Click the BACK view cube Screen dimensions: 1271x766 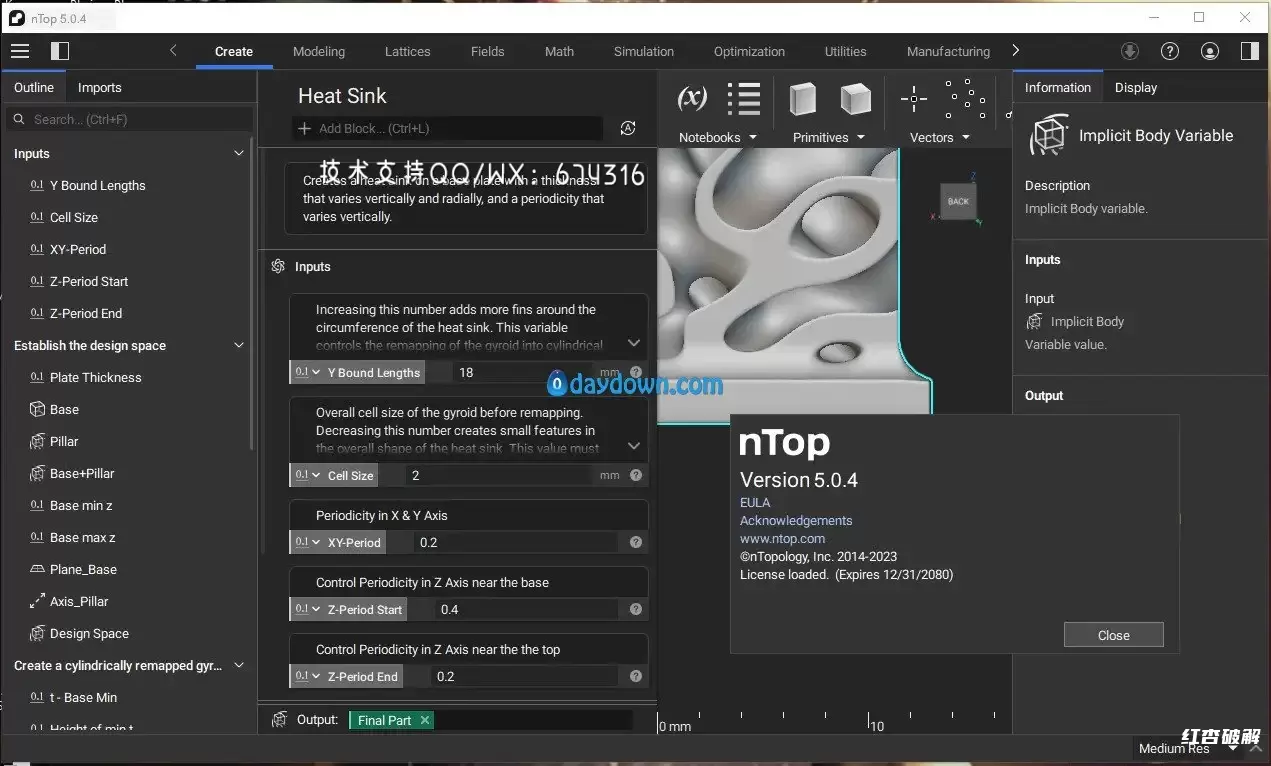tap(958, 201)
